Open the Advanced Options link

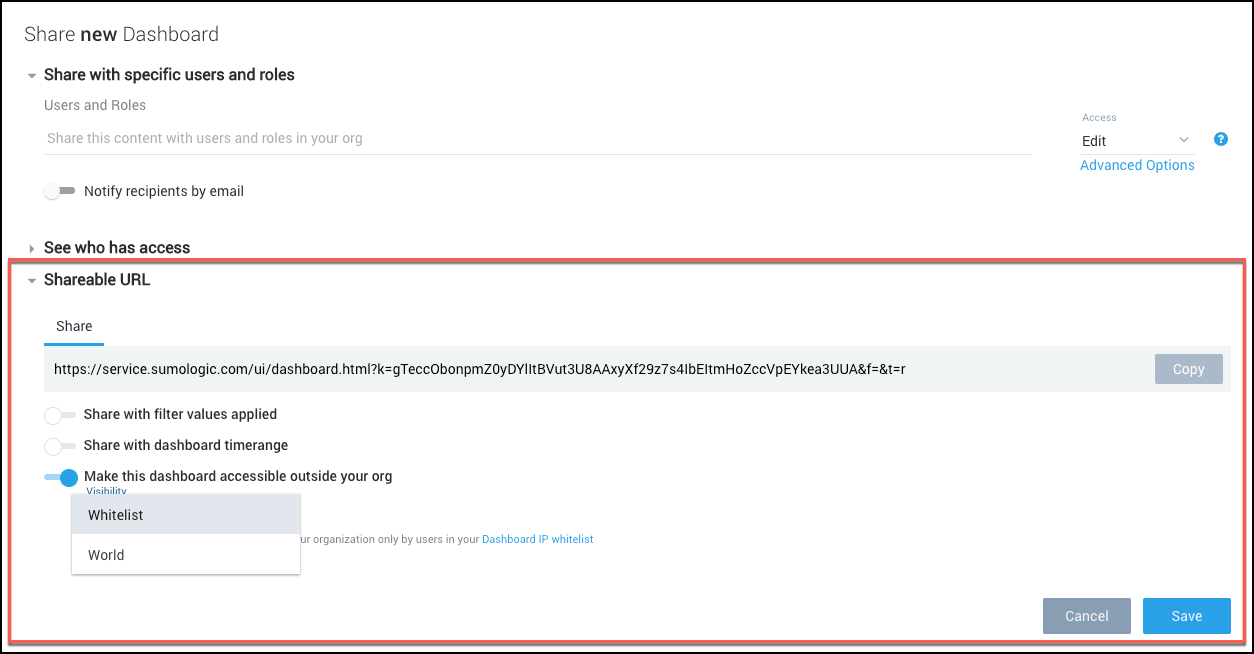[1137, 165]
